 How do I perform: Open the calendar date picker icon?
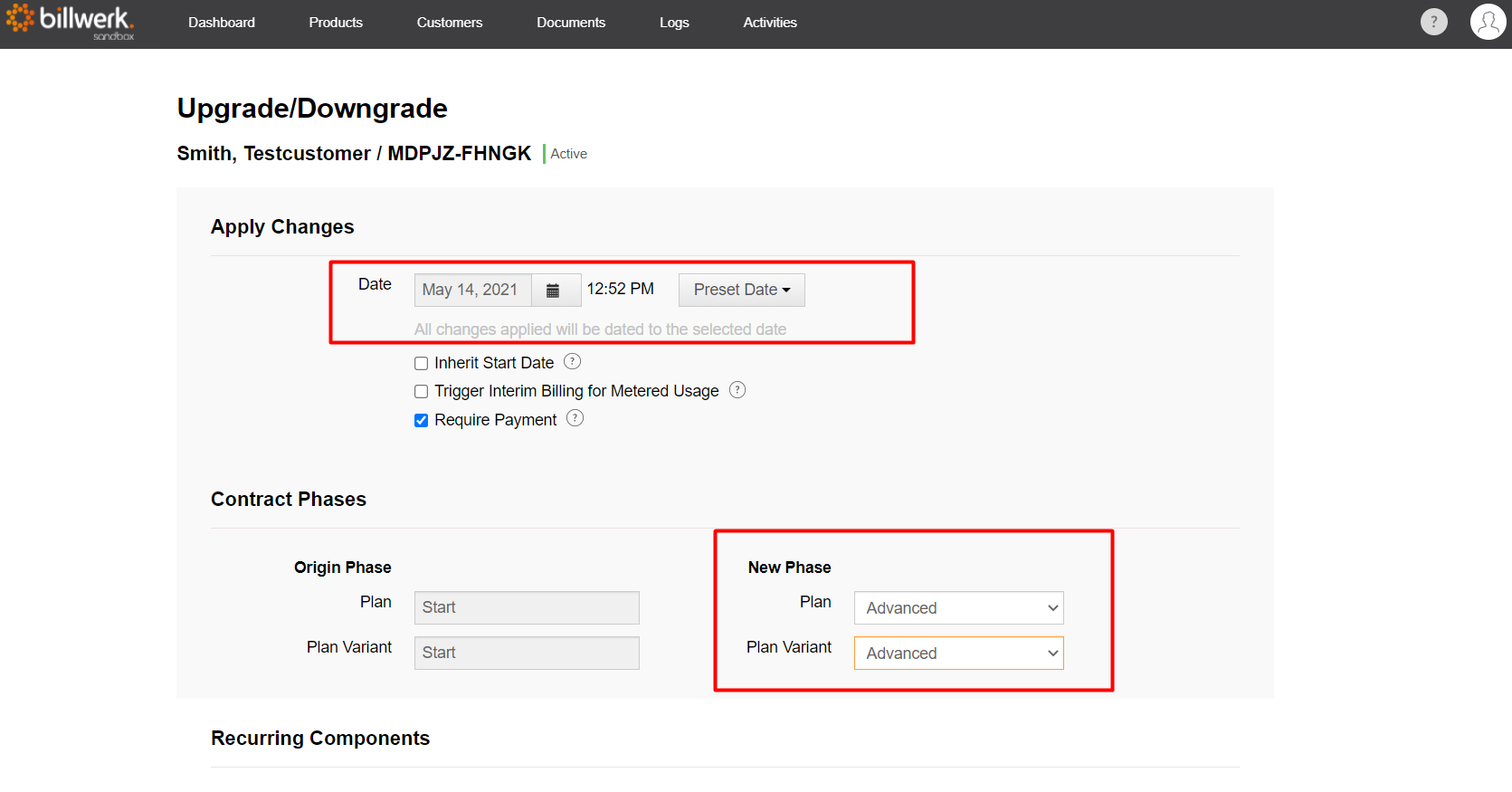point(553,291)
